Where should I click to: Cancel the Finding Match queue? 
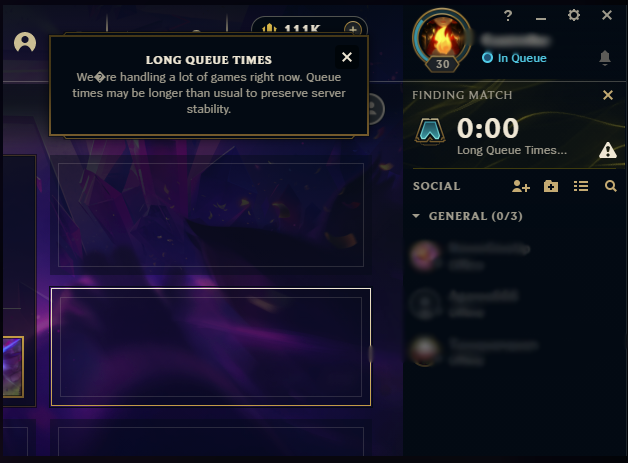coord(608,95)
